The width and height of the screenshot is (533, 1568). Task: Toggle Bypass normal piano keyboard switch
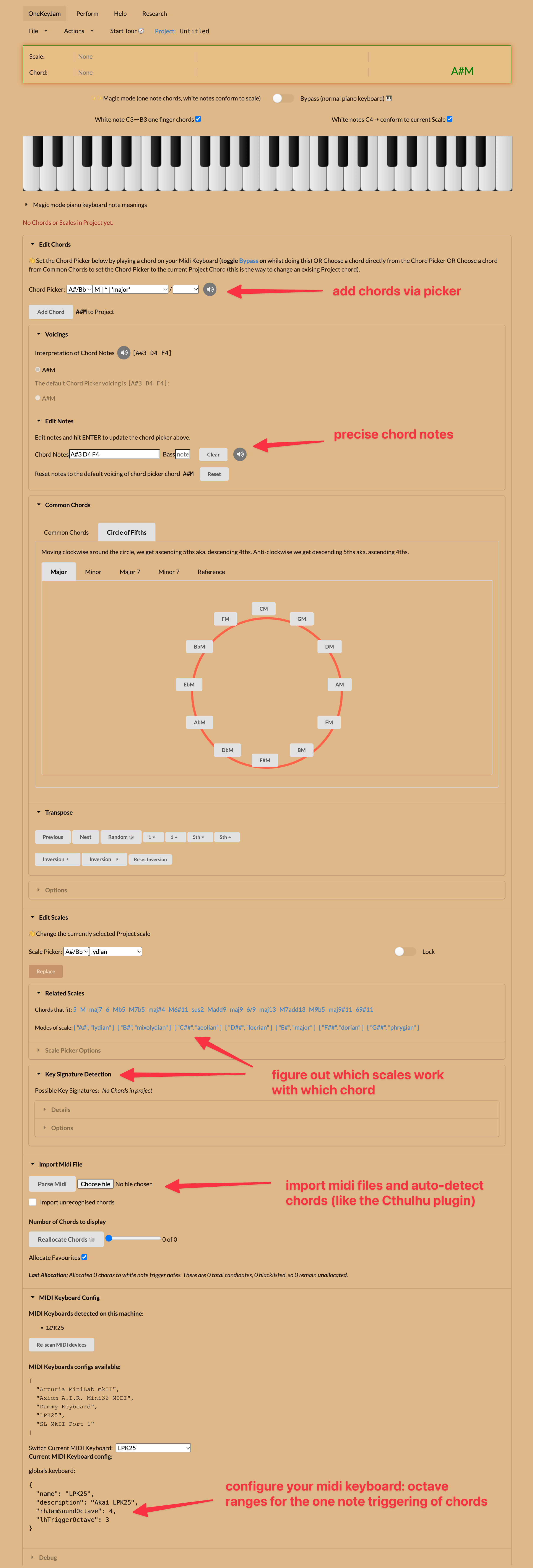point(283,98)
